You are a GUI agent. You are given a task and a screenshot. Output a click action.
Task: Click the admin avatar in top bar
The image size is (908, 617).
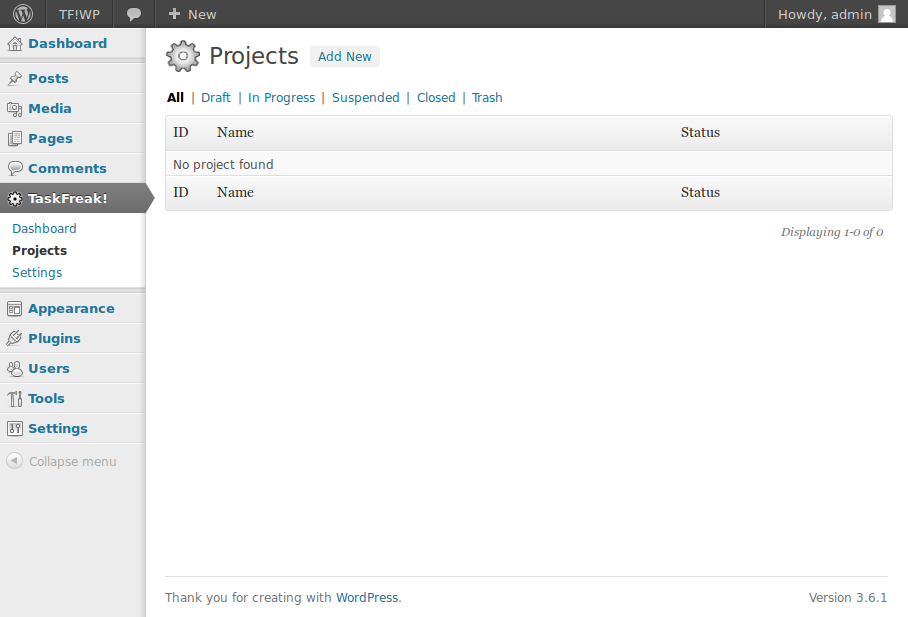(x=887, y=14)
